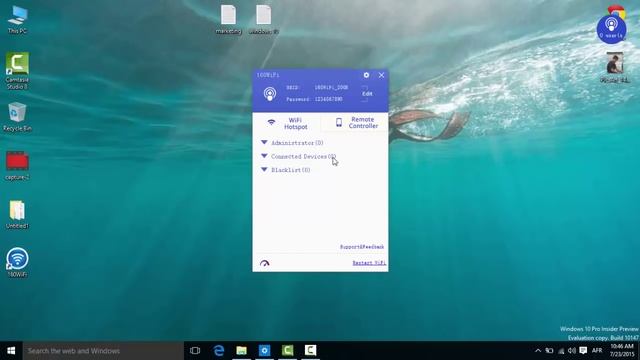Show hidden system tray icons chevron
The image size is (640, 360).
click(x=538, y=351)
